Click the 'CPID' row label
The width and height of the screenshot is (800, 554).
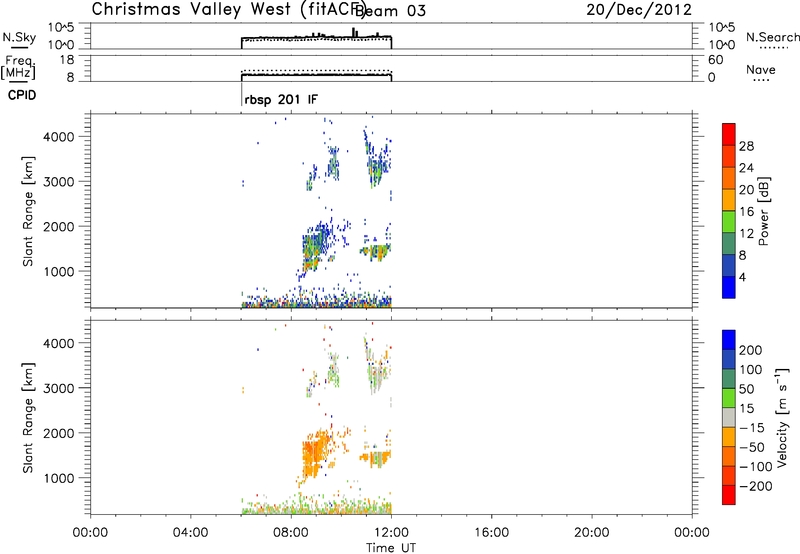[22, 95]
